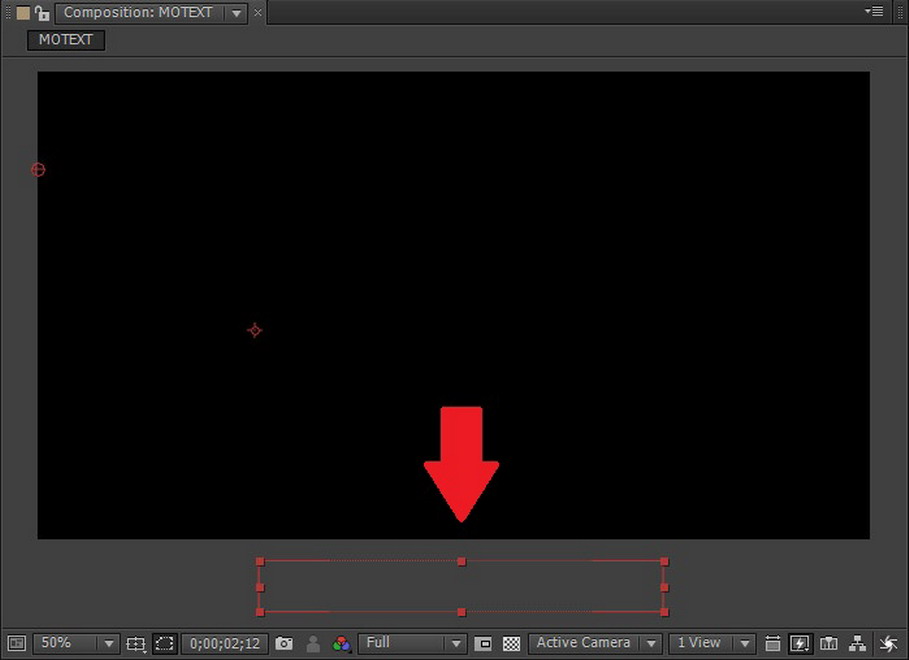Open Show Channel RGB color icon
Viewport: 909px width, 660px height.
(x=341, y=644)
